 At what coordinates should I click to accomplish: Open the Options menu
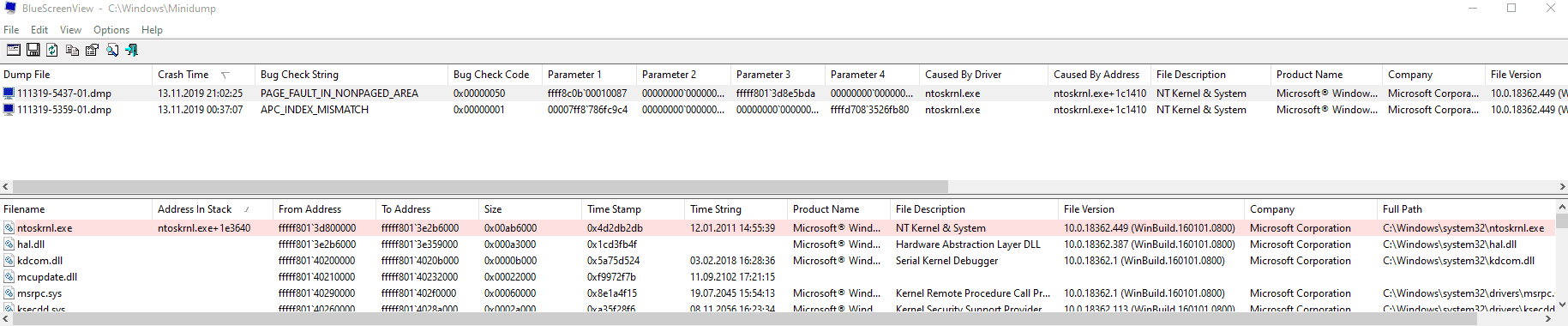point(111,29)
